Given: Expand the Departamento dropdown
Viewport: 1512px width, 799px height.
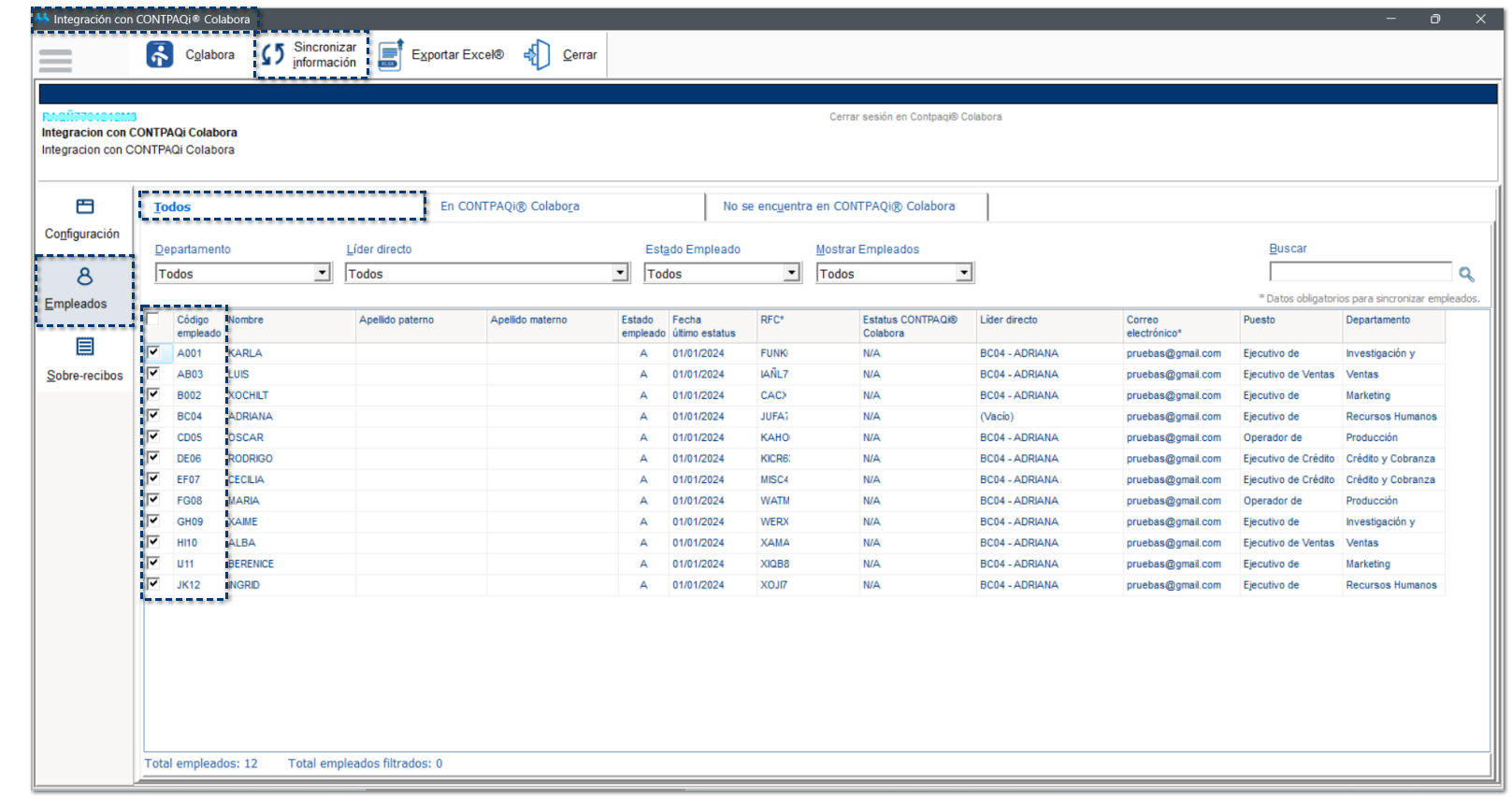Looking at the screenshot, I should coord(323,273).
